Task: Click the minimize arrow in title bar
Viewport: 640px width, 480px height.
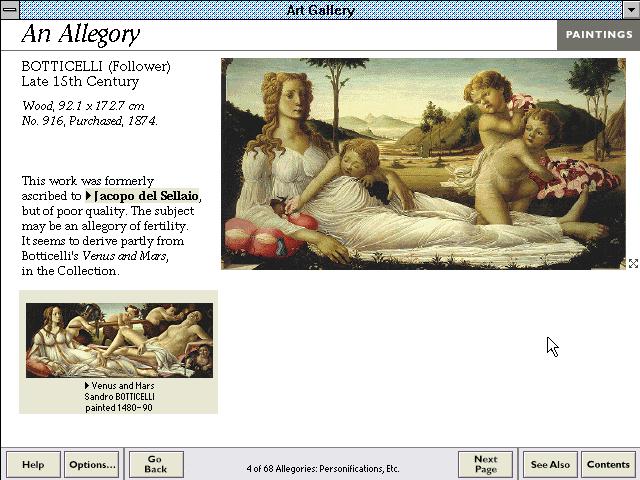Action: coord(631,9)
